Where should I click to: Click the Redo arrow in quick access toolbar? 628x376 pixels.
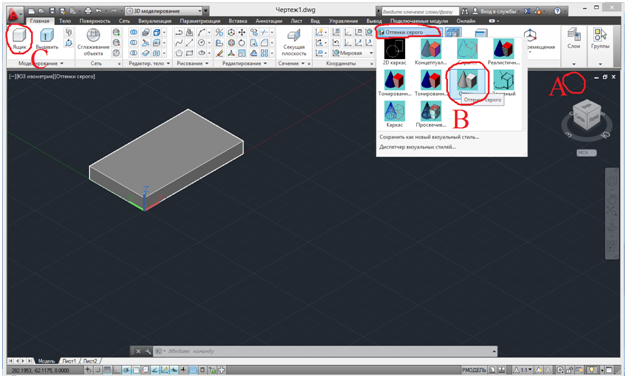click(x=114, y=11)
